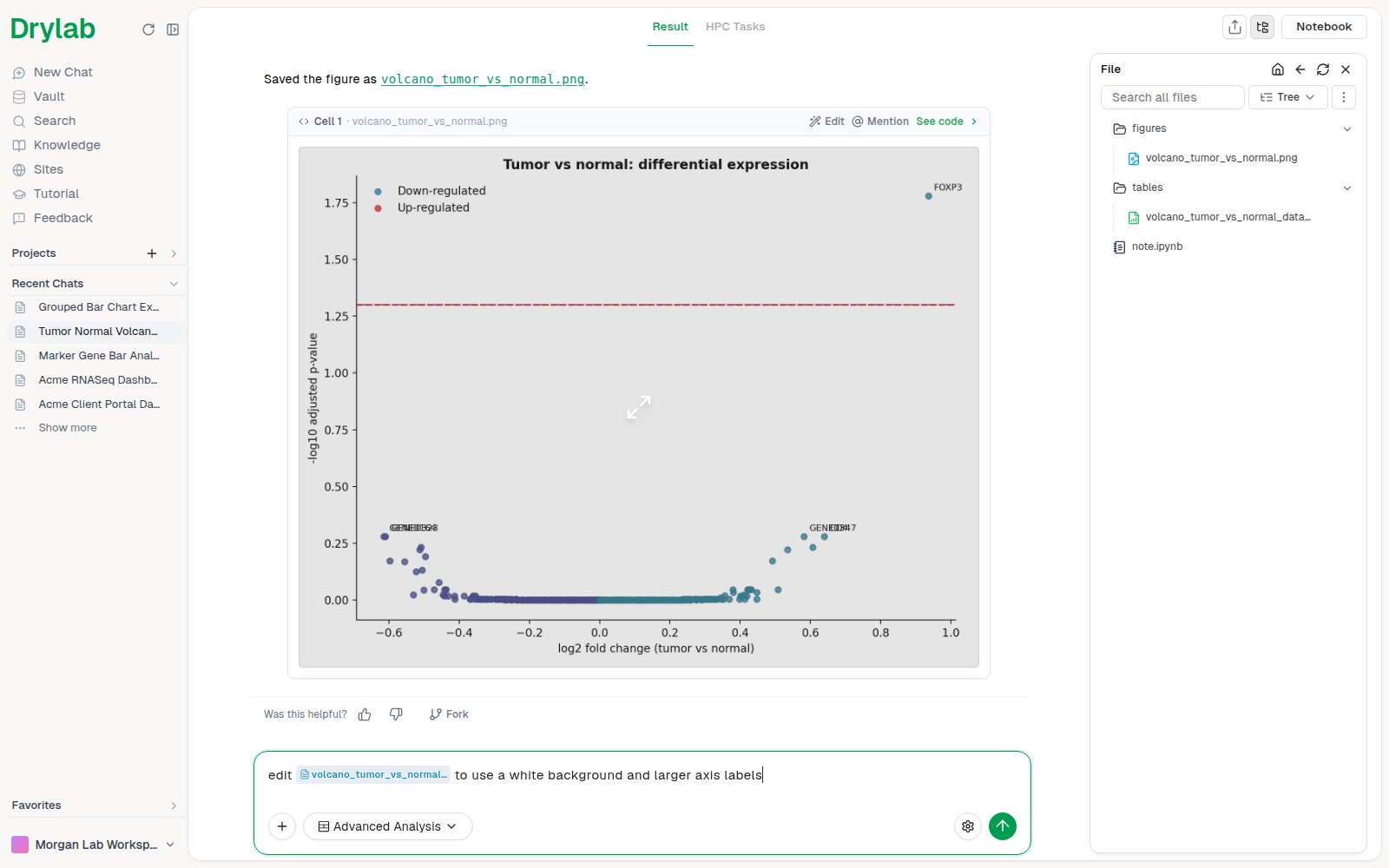The height and width of the screenshot is (868, 1389).
Task: Click the plus attachment button in chat input
Action: [x=282, y=826]
